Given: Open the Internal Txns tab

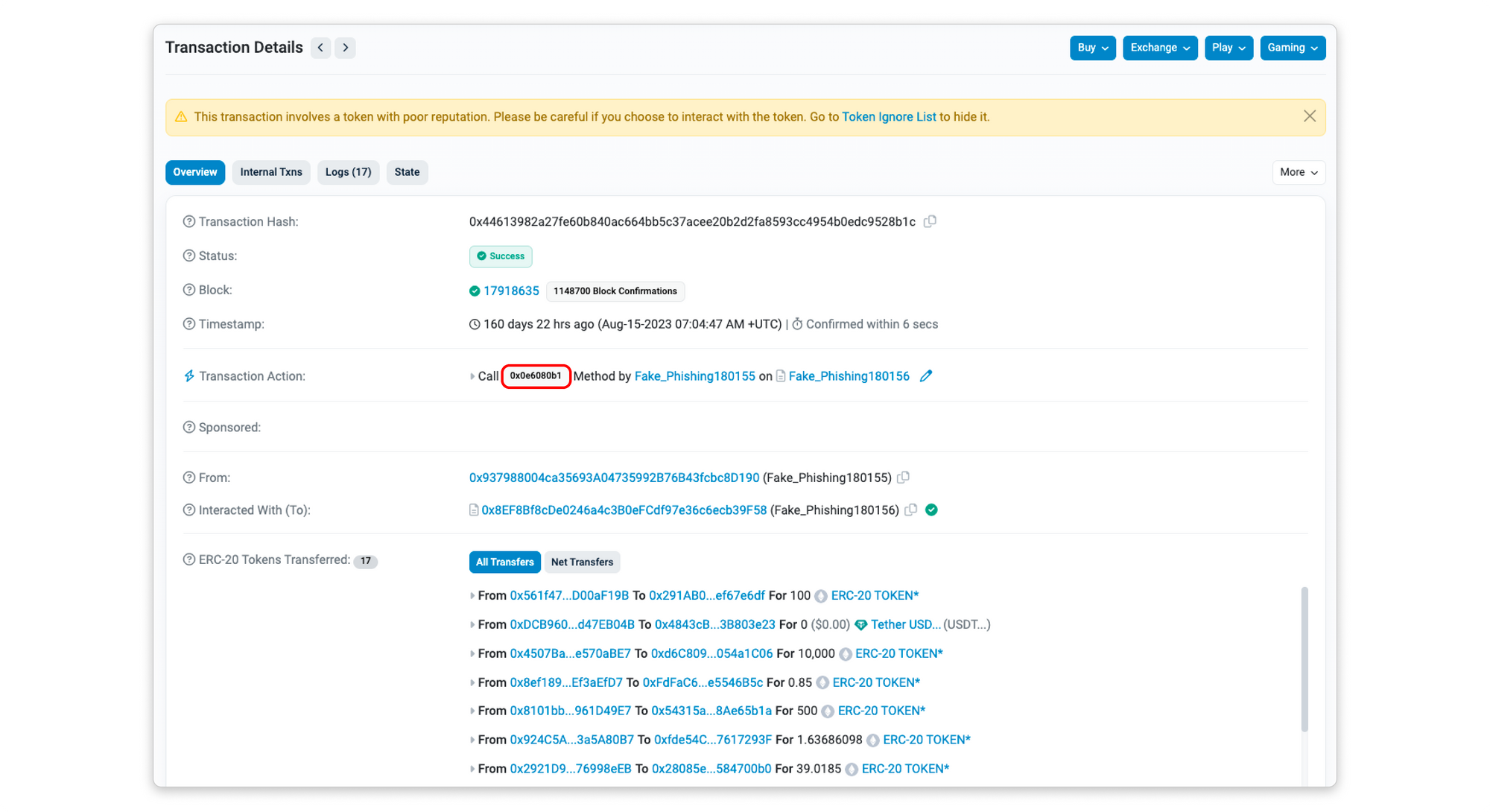Looking at the screenshot, I should pos(271,172).
